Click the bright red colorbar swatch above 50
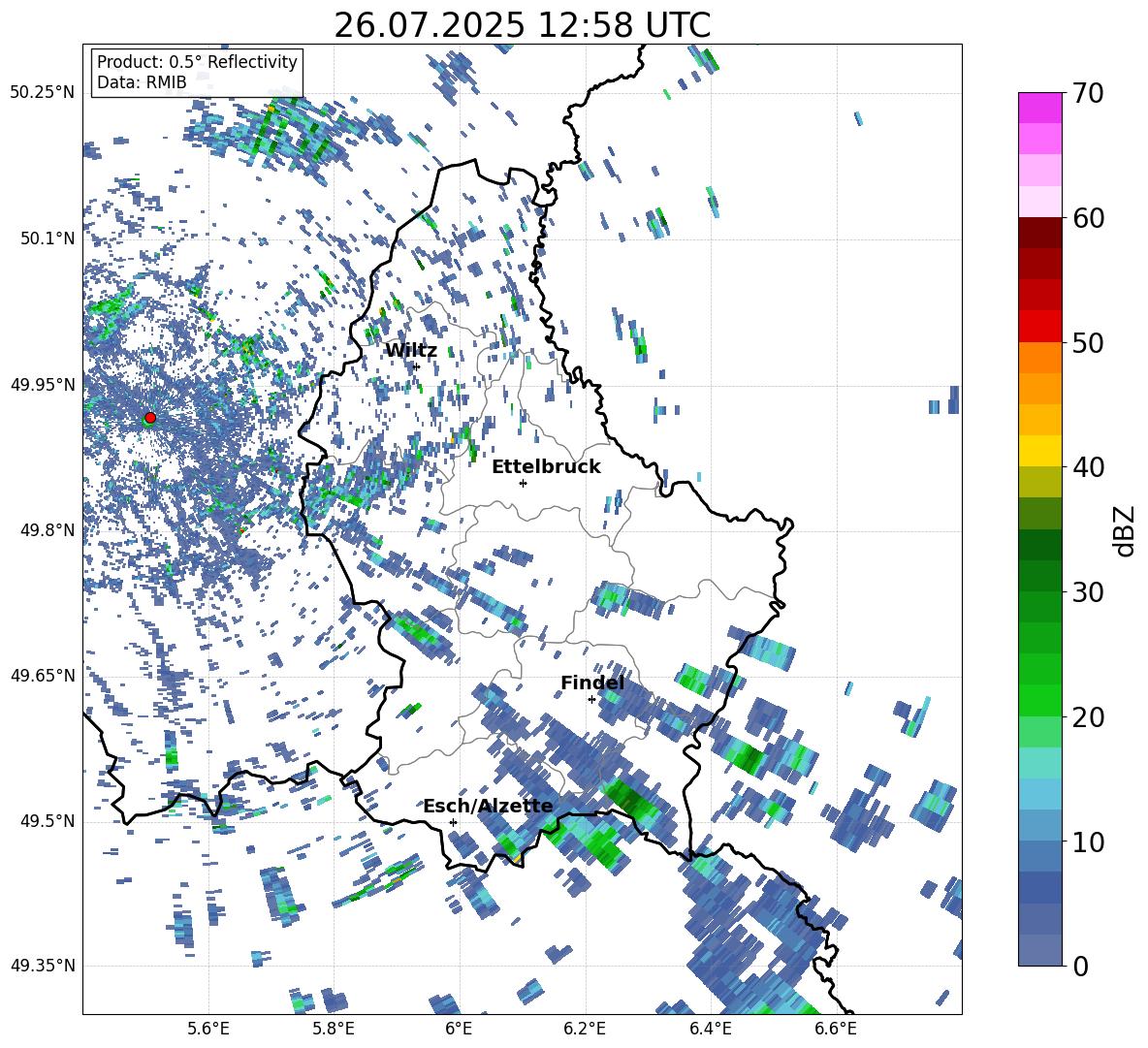Viewport: 1148px width, 1048px height. (x=1039, y=327)
